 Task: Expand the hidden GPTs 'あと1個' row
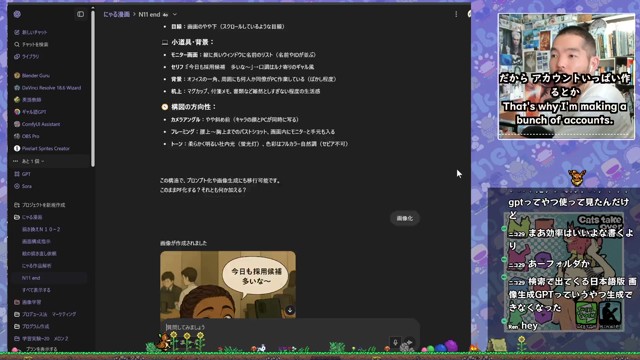pos(33,161)
